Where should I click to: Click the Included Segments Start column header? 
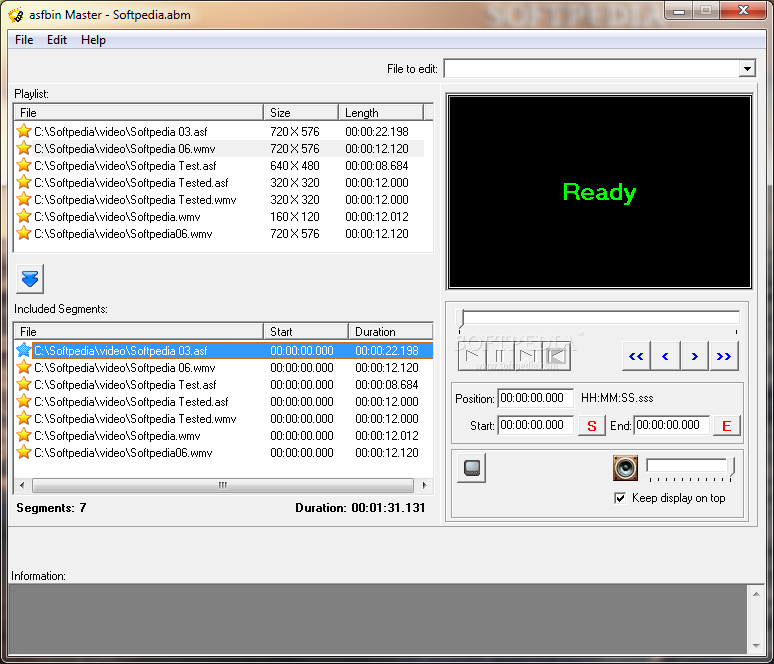(306, 331)
